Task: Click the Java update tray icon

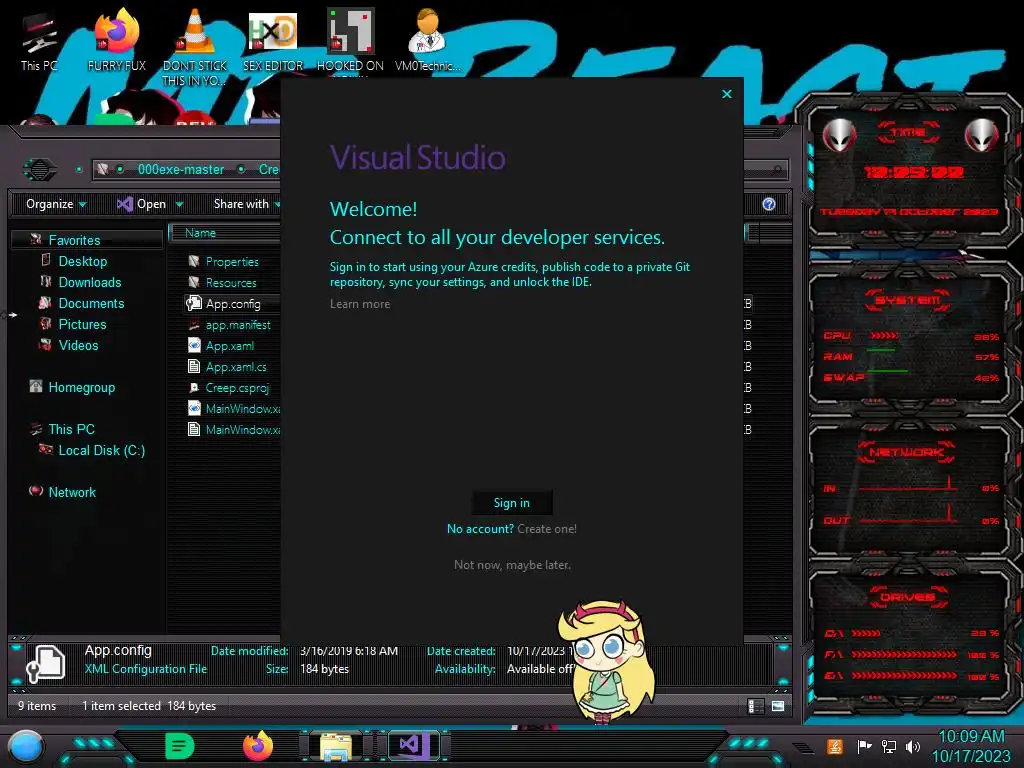Action: tap(835, 746)
